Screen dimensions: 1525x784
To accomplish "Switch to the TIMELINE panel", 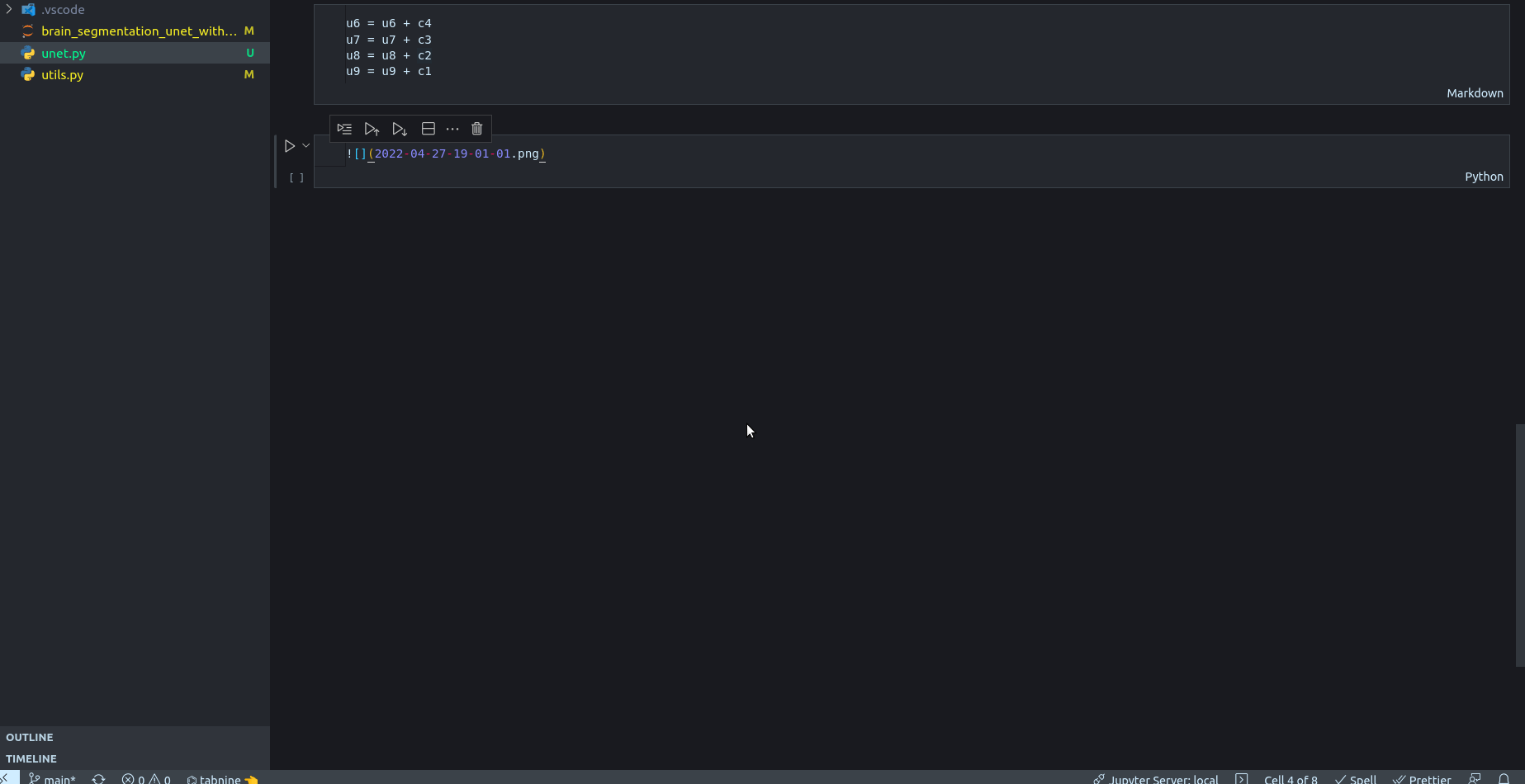I will (31, 758).
